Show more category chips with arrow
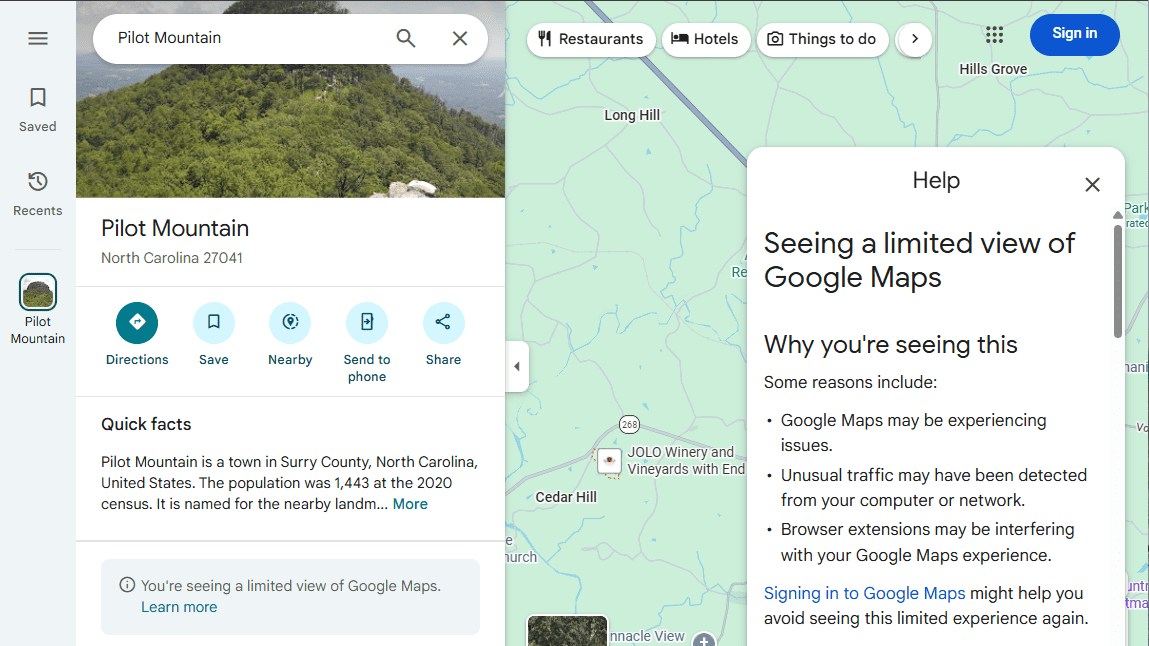This screenshot has width=1149, height=646. click(914, 40)
